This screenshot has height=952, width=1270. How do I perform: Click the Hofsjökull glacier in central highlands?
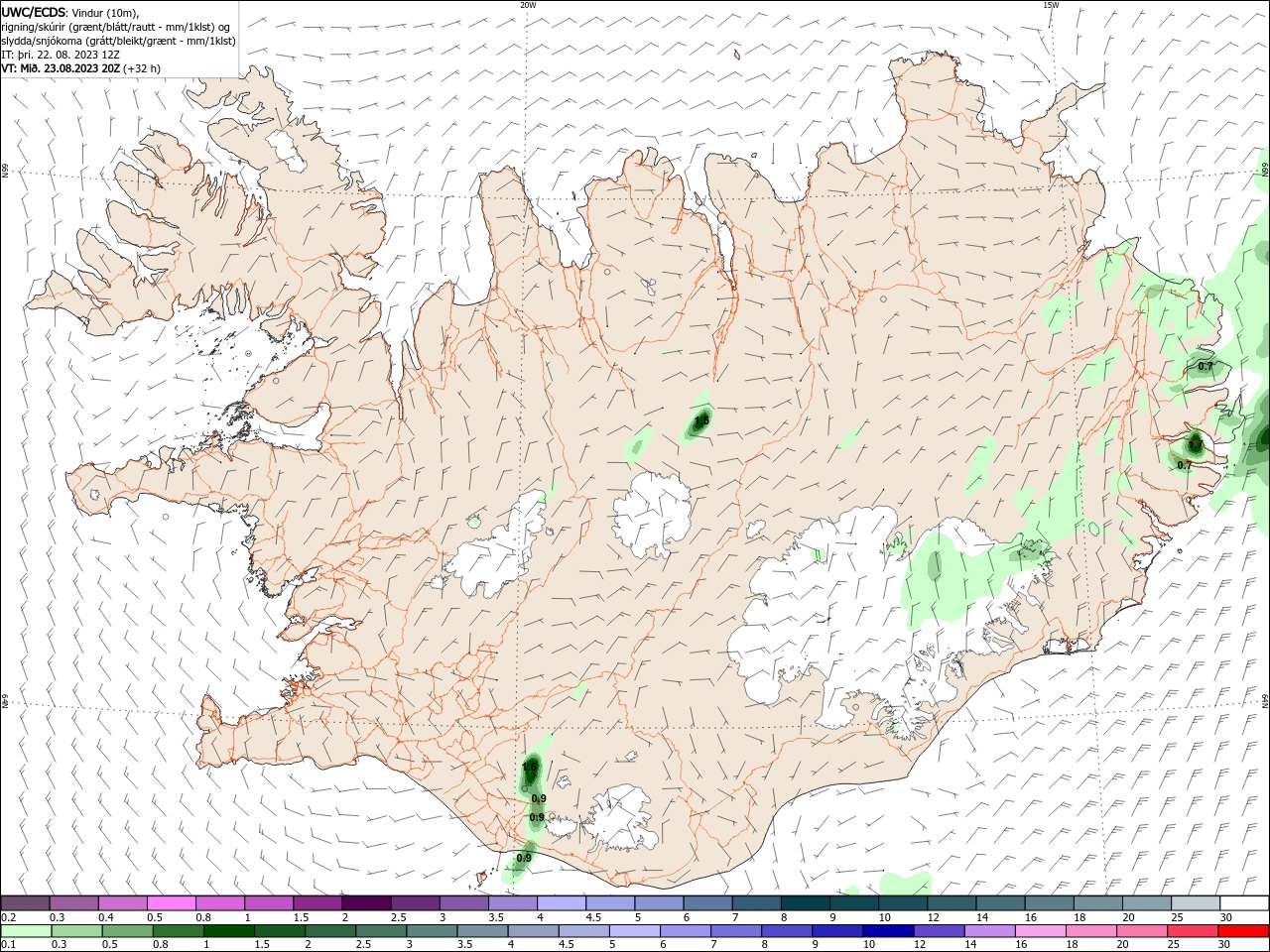click(653, 516)
